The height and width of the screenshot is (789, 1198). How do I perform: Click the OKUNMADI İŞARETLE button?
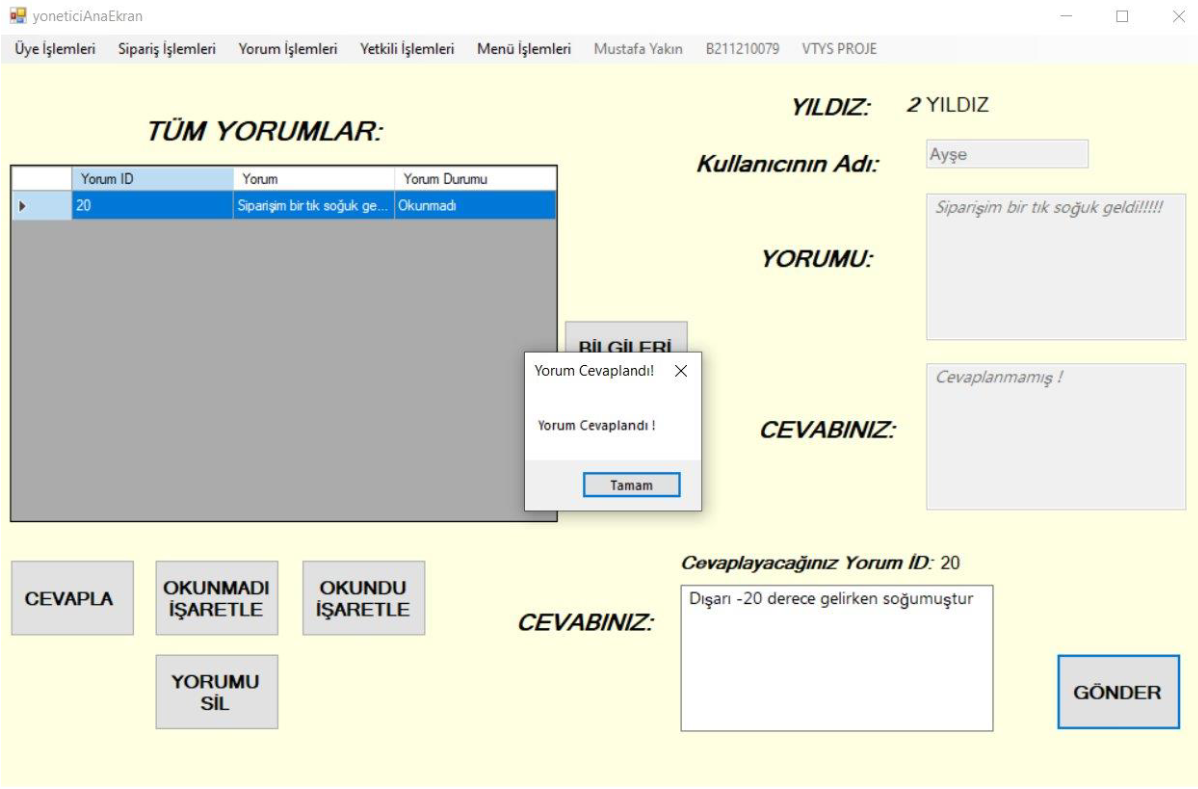click(x=216, y=598)
